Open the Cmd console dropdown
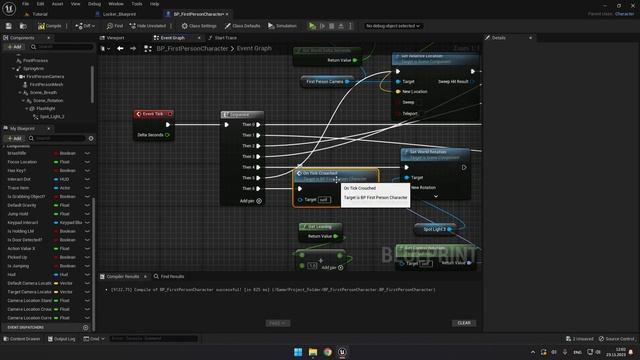This screenshot has width=640, height=360. coord(94,339)
